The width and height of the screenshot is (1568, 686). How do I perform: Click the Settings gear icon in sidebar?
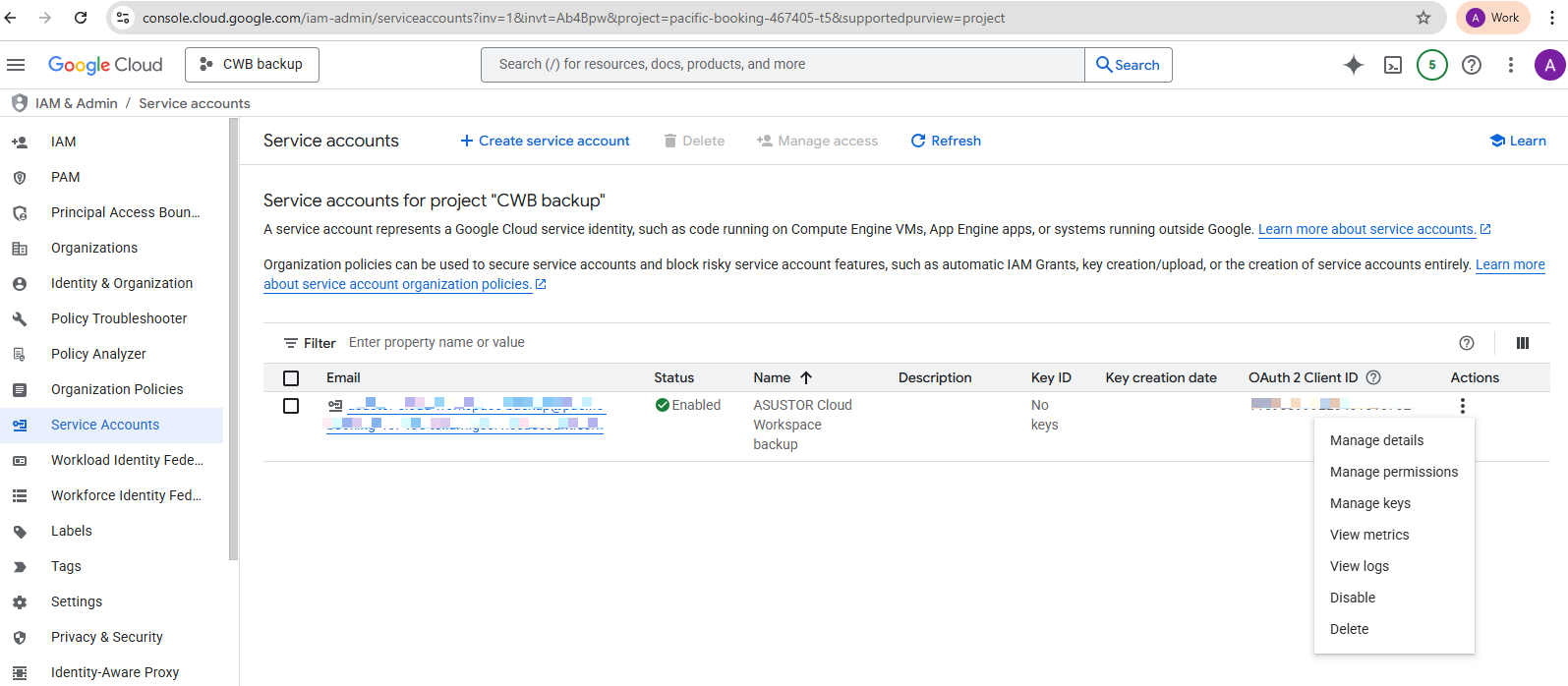[20, 602]
